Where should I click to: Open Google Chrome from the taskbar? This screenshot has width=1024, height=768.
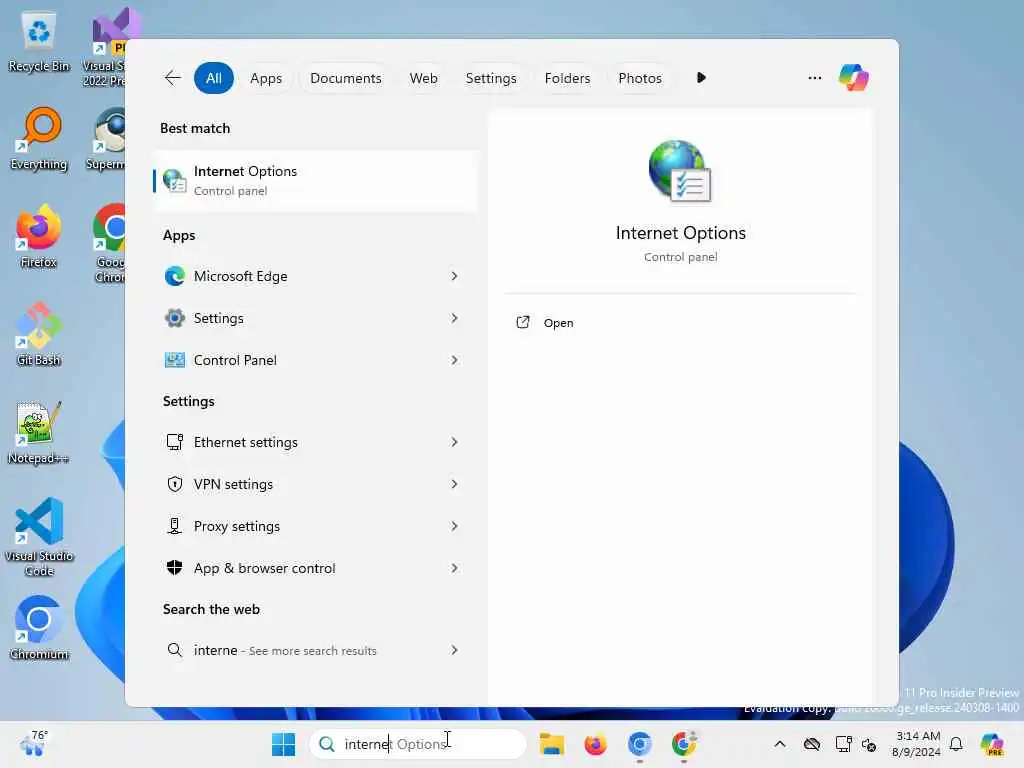click(684, 744)
